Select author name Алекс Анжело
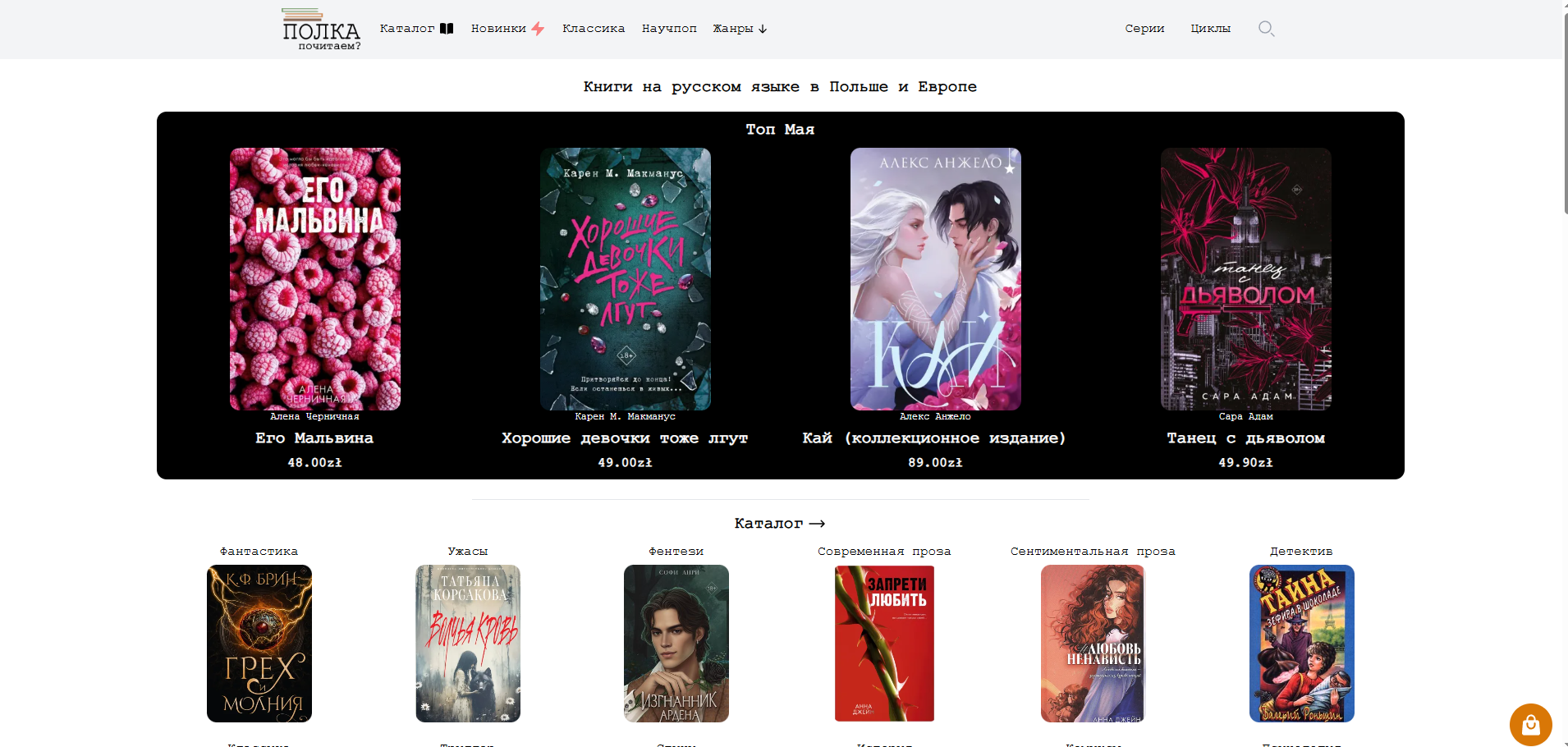 click(x=935, y=417)
